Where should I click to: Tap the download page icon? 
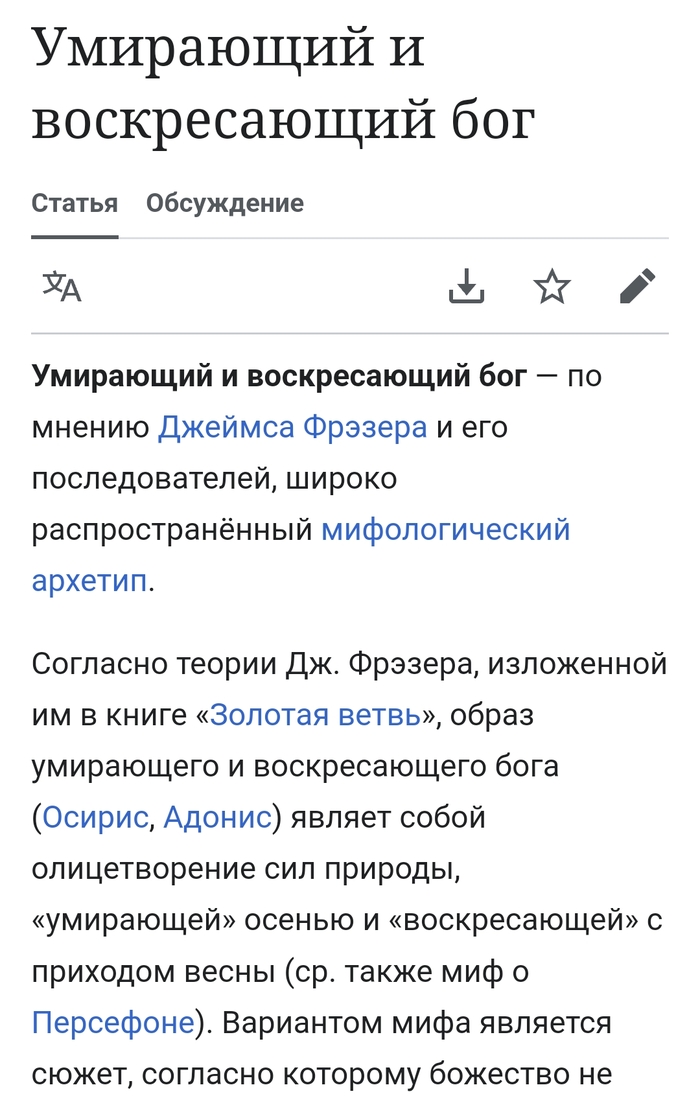(466, 287)
